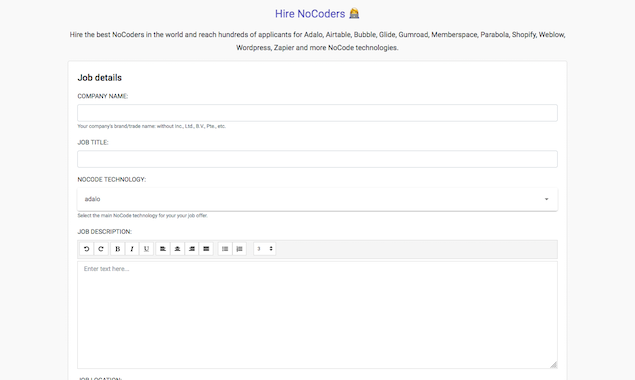The height and width of the screenshot is (380, 635).
Task: Insert a numbered list
Action: pos(239,249)
